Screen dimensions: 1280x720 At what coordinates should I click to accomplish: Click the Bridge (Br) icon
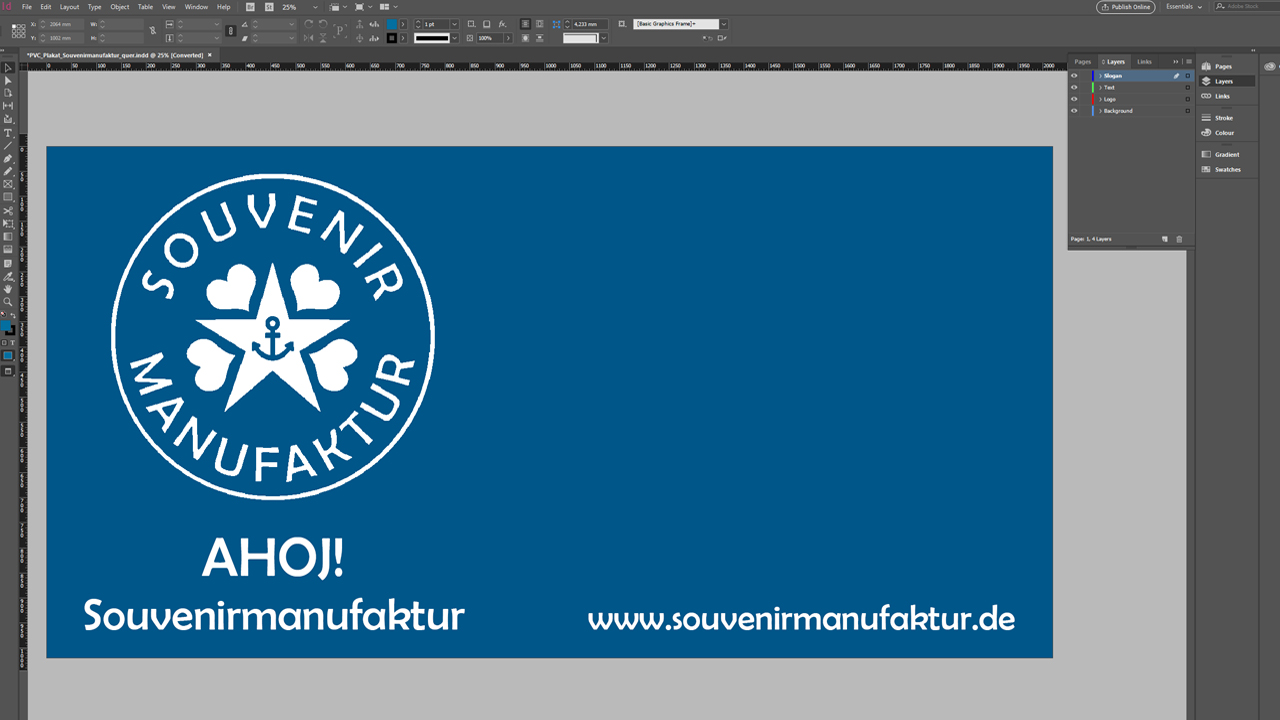tap(250, 7)
